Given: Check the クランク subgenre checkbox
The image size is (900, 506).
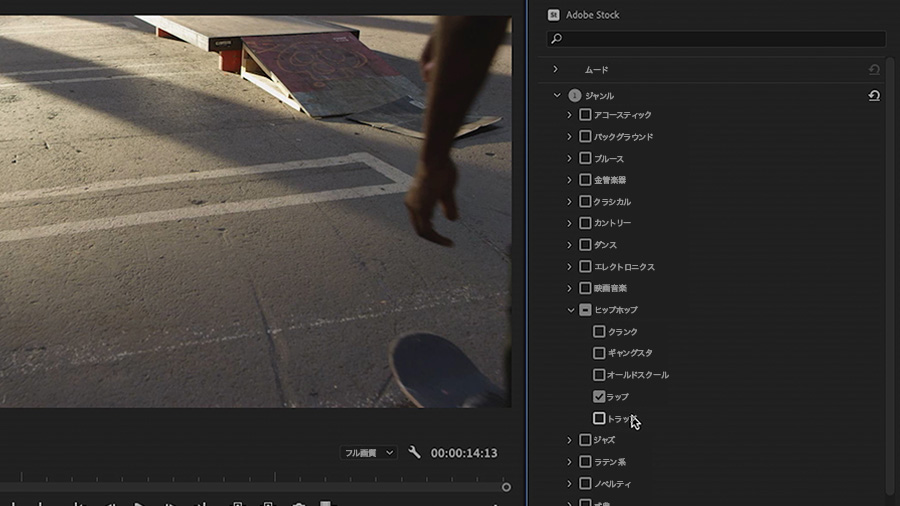Looking at the screenshot, I should [x=599, y=332].
